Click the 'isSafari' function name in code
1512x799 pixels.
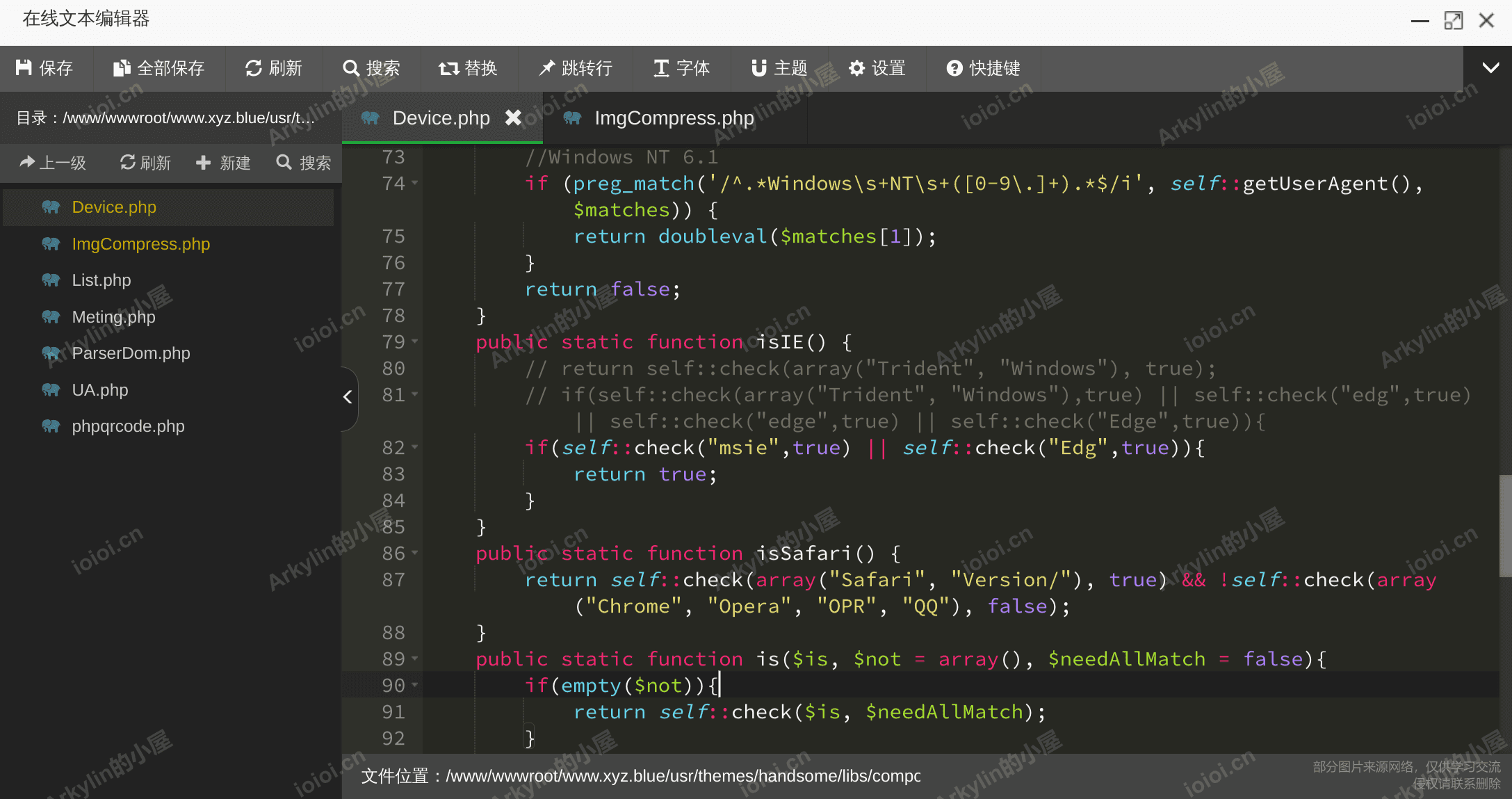804,554
